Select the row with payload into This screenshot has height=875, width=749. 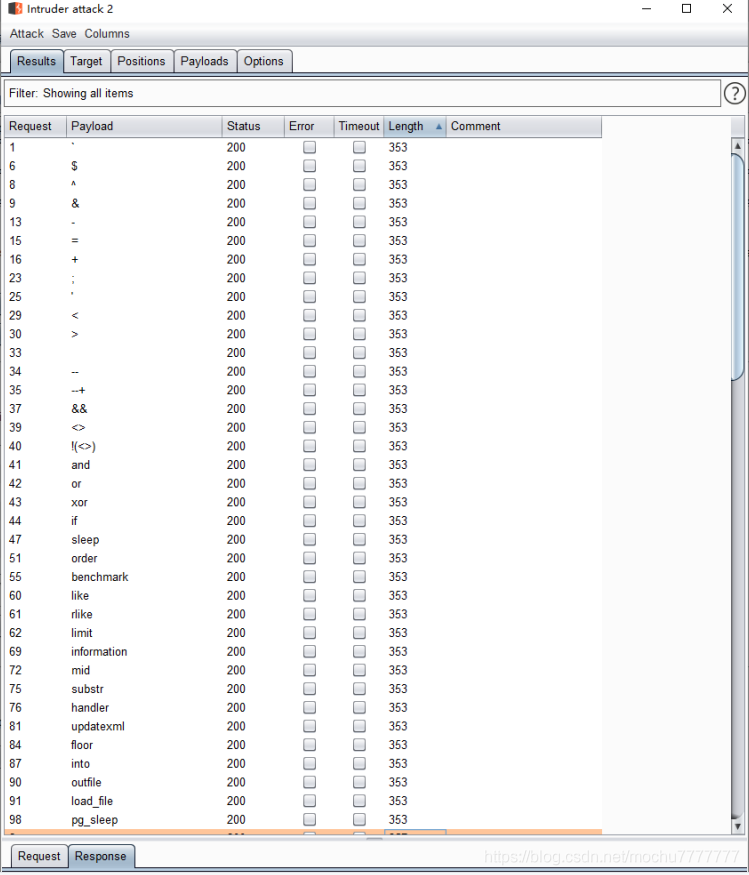303,764
